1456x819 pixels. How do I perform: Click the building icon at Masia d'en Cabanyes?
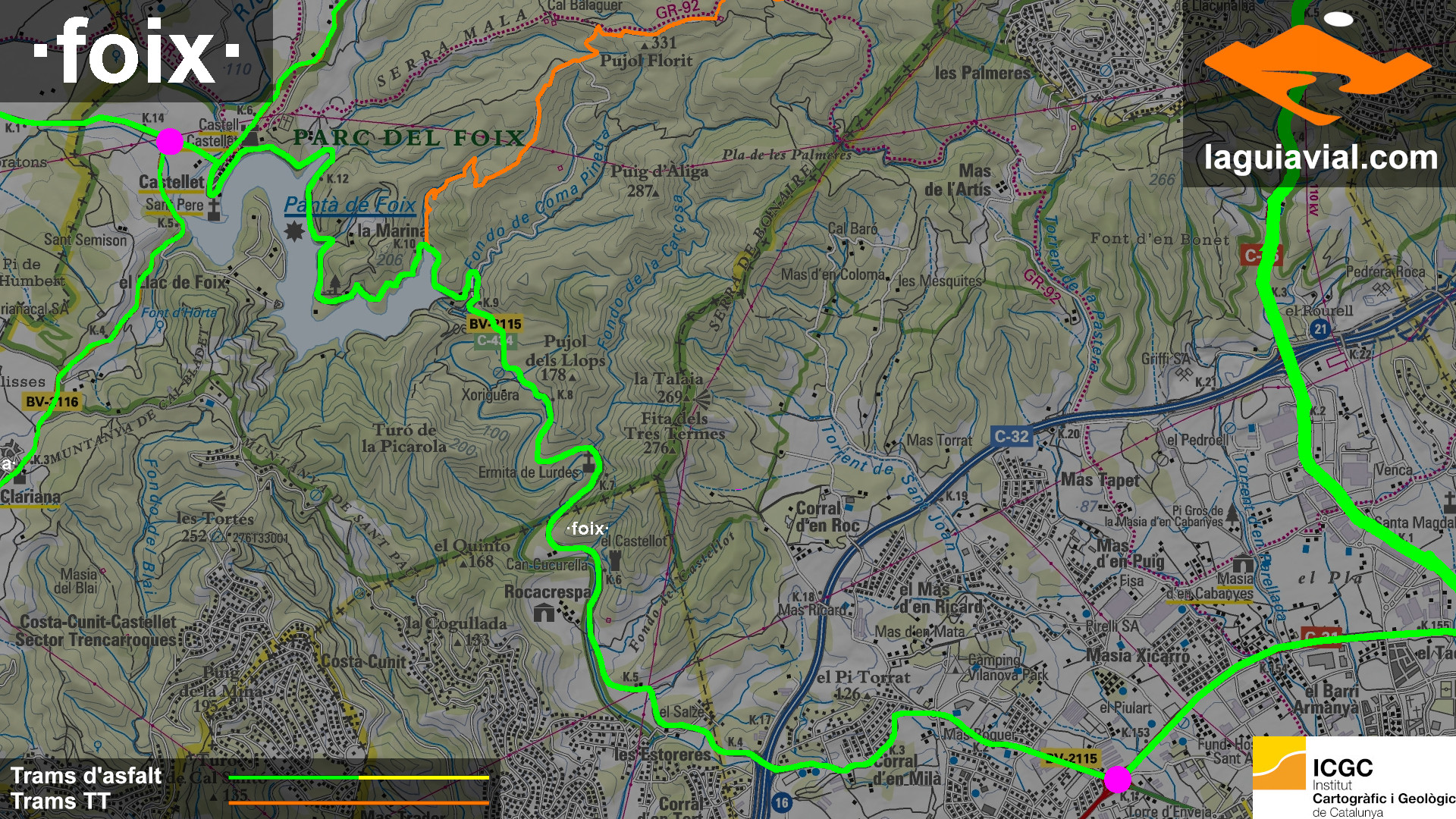click(x=1243, y=564)
